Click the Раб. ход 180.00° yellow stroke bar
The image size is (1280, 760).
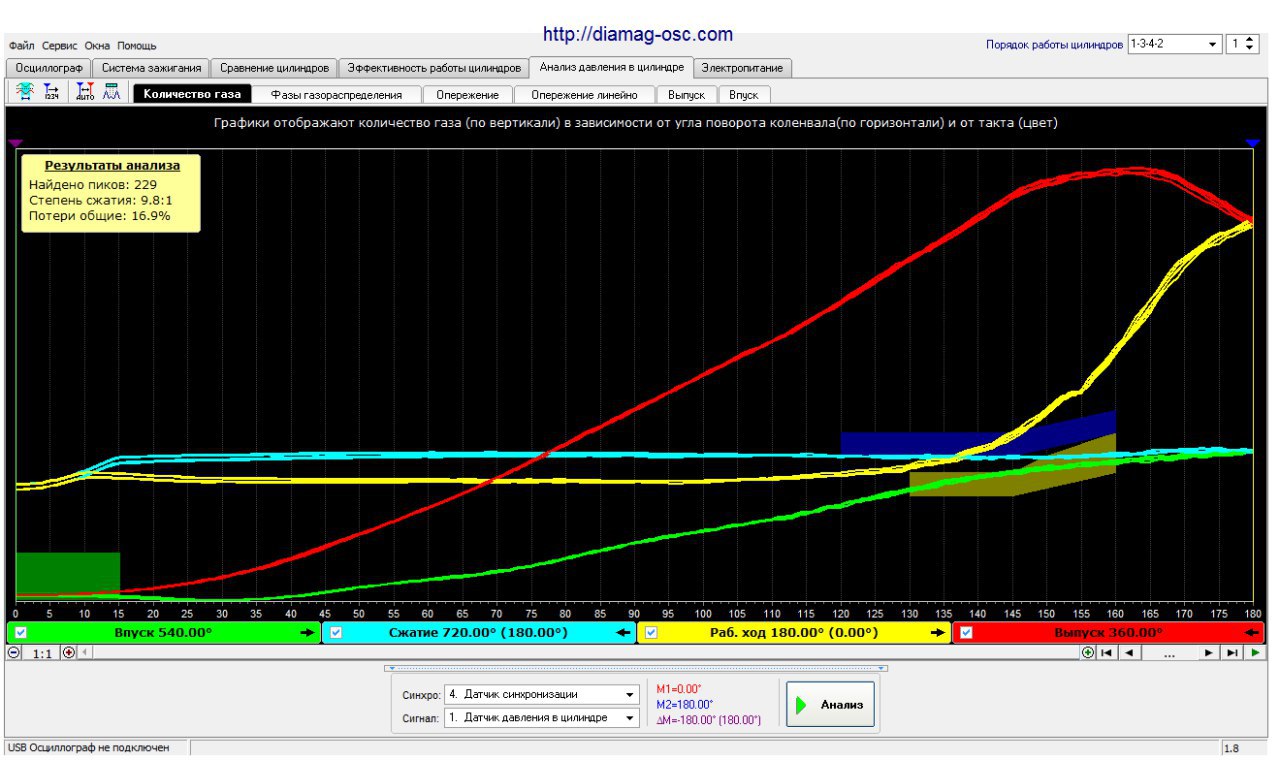(x=794, y=633)
